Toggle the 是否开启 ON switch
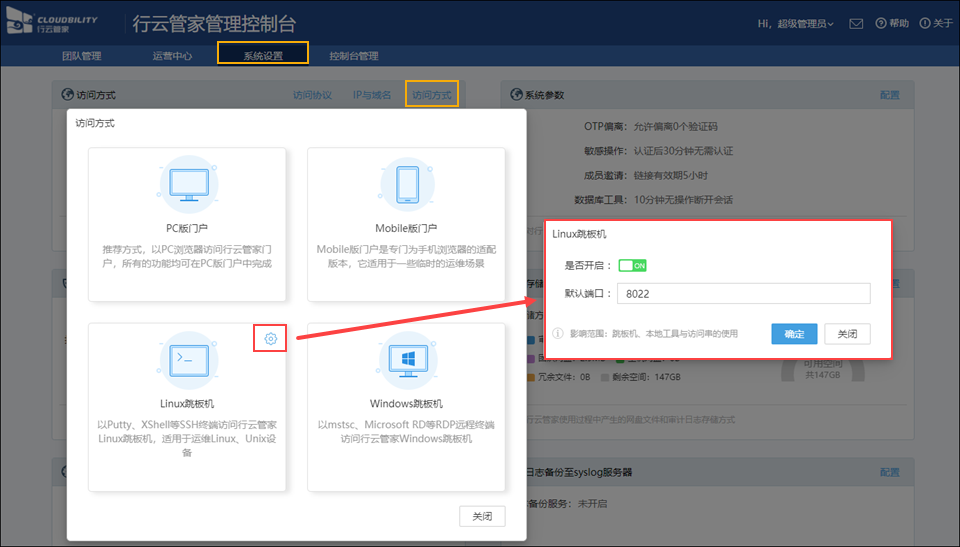Viewport: 960px width, 547px height. pyautogui.click(x=633, y=265)
